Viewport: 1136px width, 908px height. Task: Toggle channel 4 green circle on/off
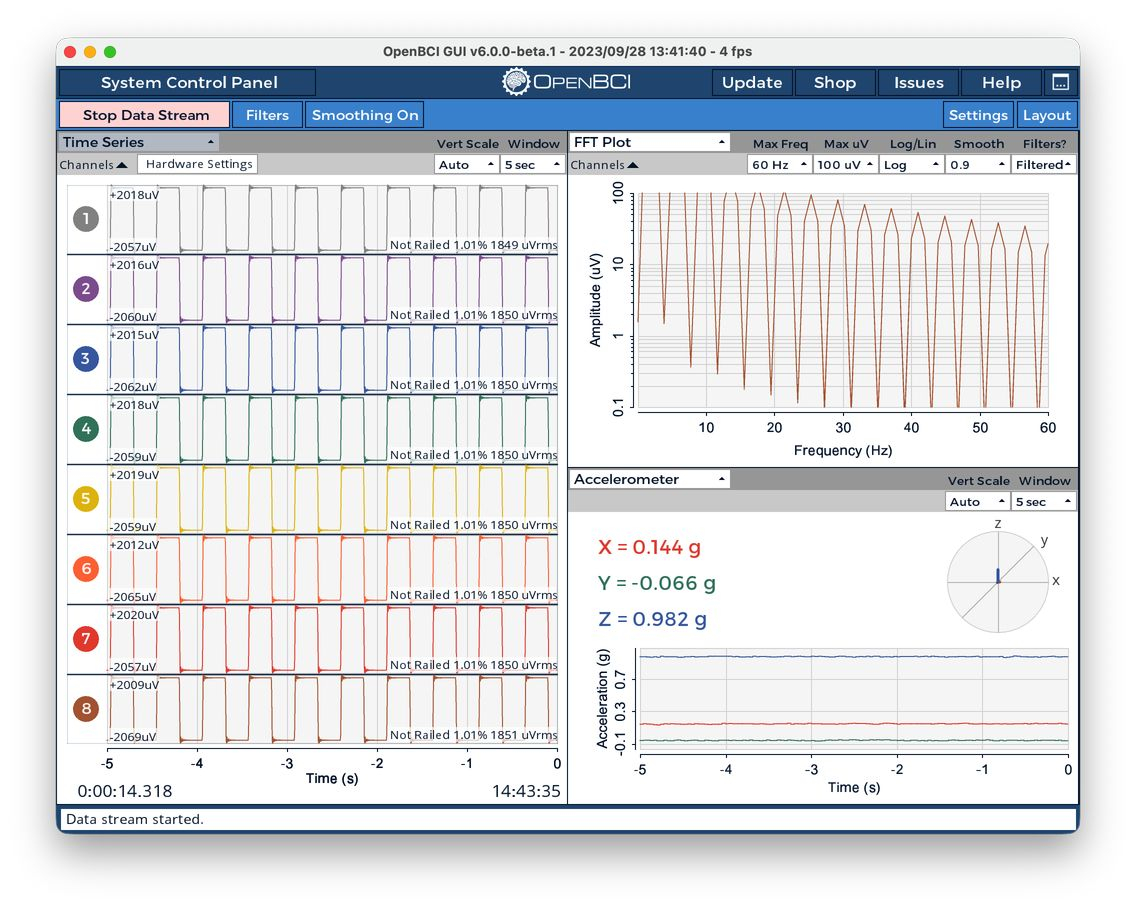coord(85,428)
